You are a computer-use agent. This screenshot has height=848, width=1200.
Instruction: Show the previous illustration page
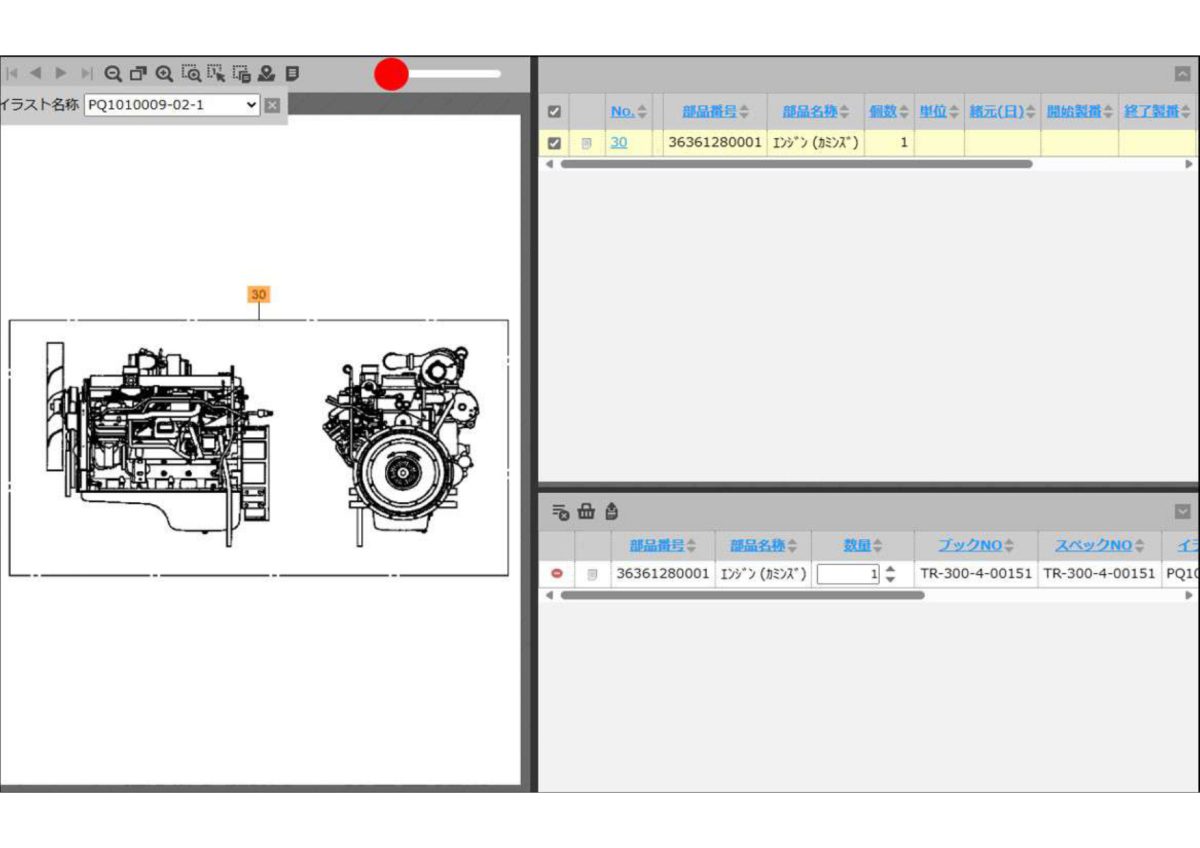35,73
